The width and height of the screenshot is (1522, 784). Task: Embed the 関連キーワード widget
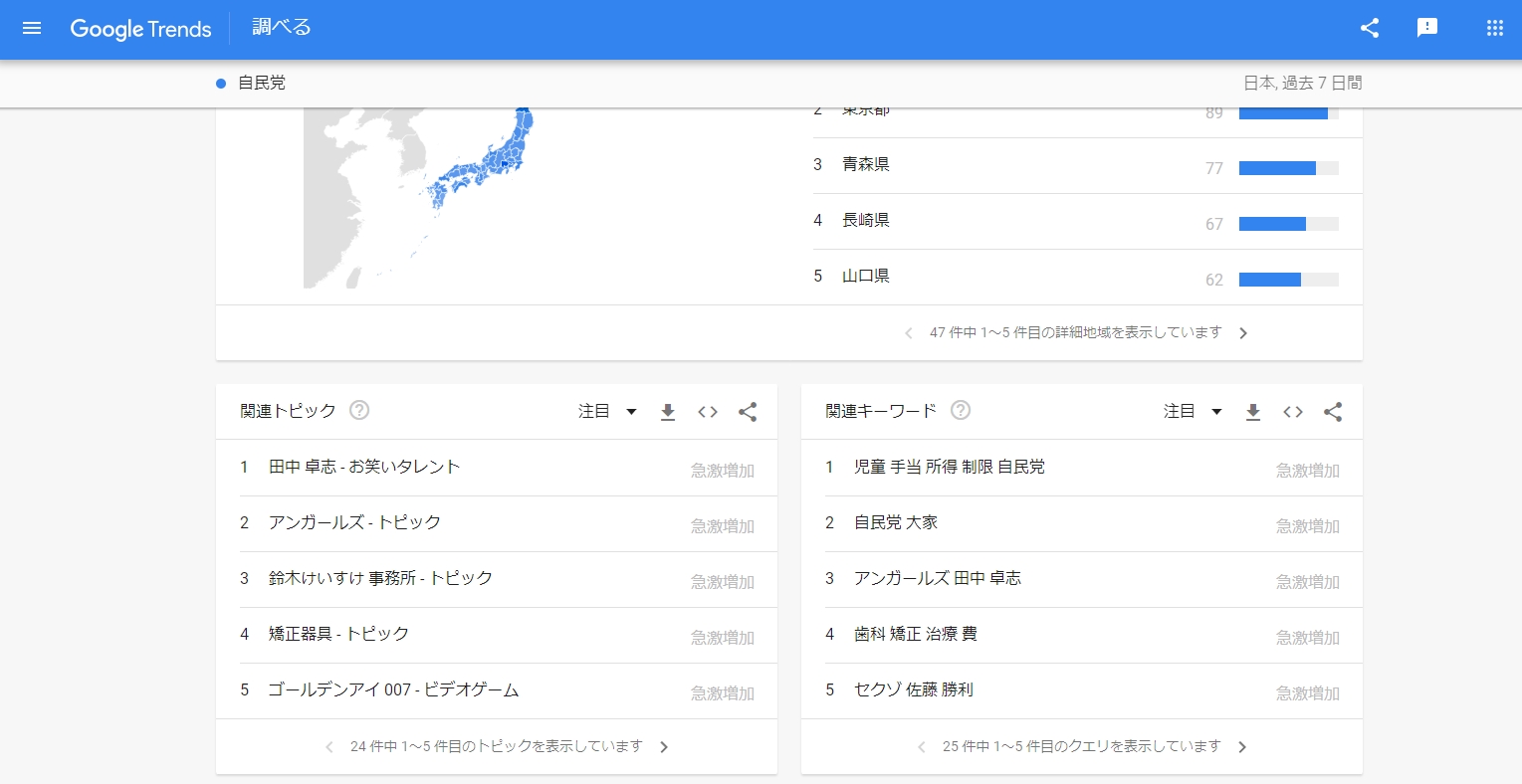point(1293,411)
